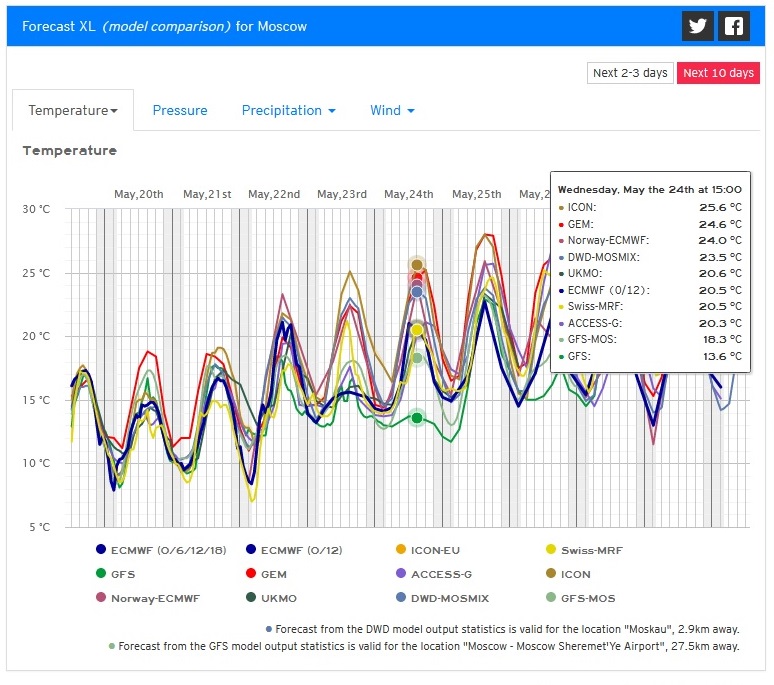The height and width of the screenshot is (685, 774).
Task: Click the 5 °C axis label
Action: (x=39, y=527)
